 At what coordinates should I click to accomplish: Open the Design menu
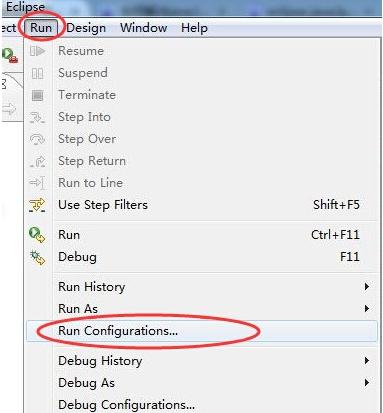[x=86, y=28]
